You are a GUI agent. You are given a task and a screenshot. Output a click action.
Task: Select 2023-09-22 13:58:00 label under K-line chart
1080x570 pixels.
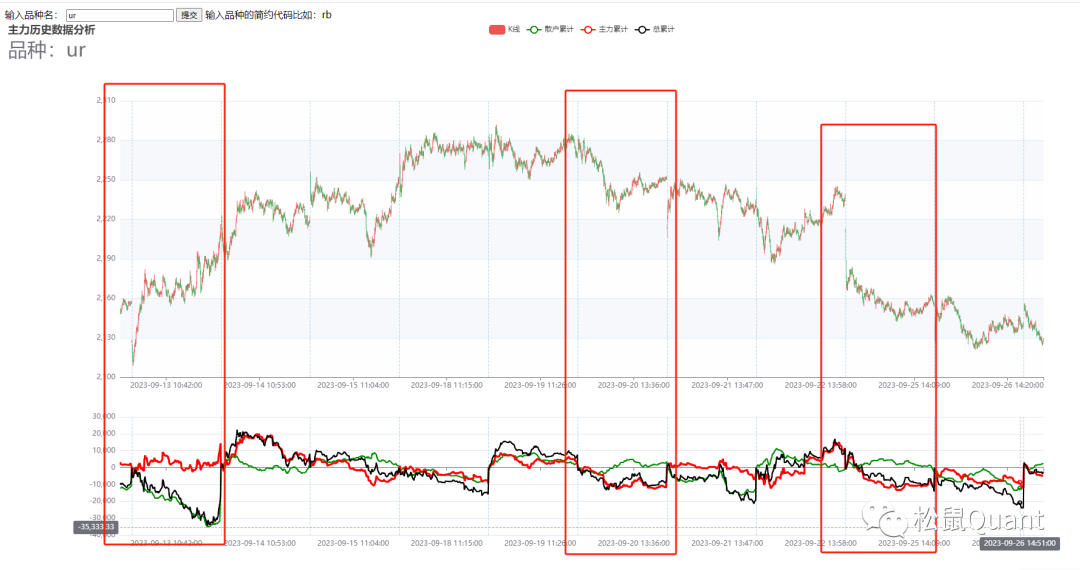click(x=819, y=384)
